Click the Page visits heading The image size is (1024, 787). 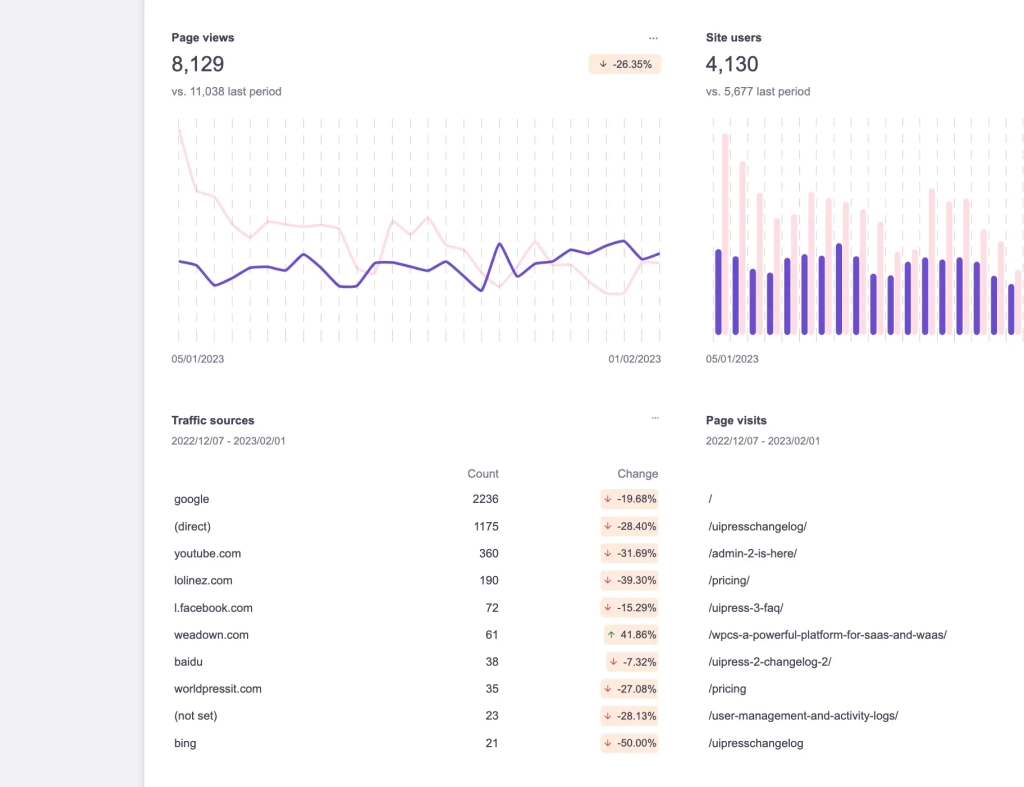tap(736, 421)
